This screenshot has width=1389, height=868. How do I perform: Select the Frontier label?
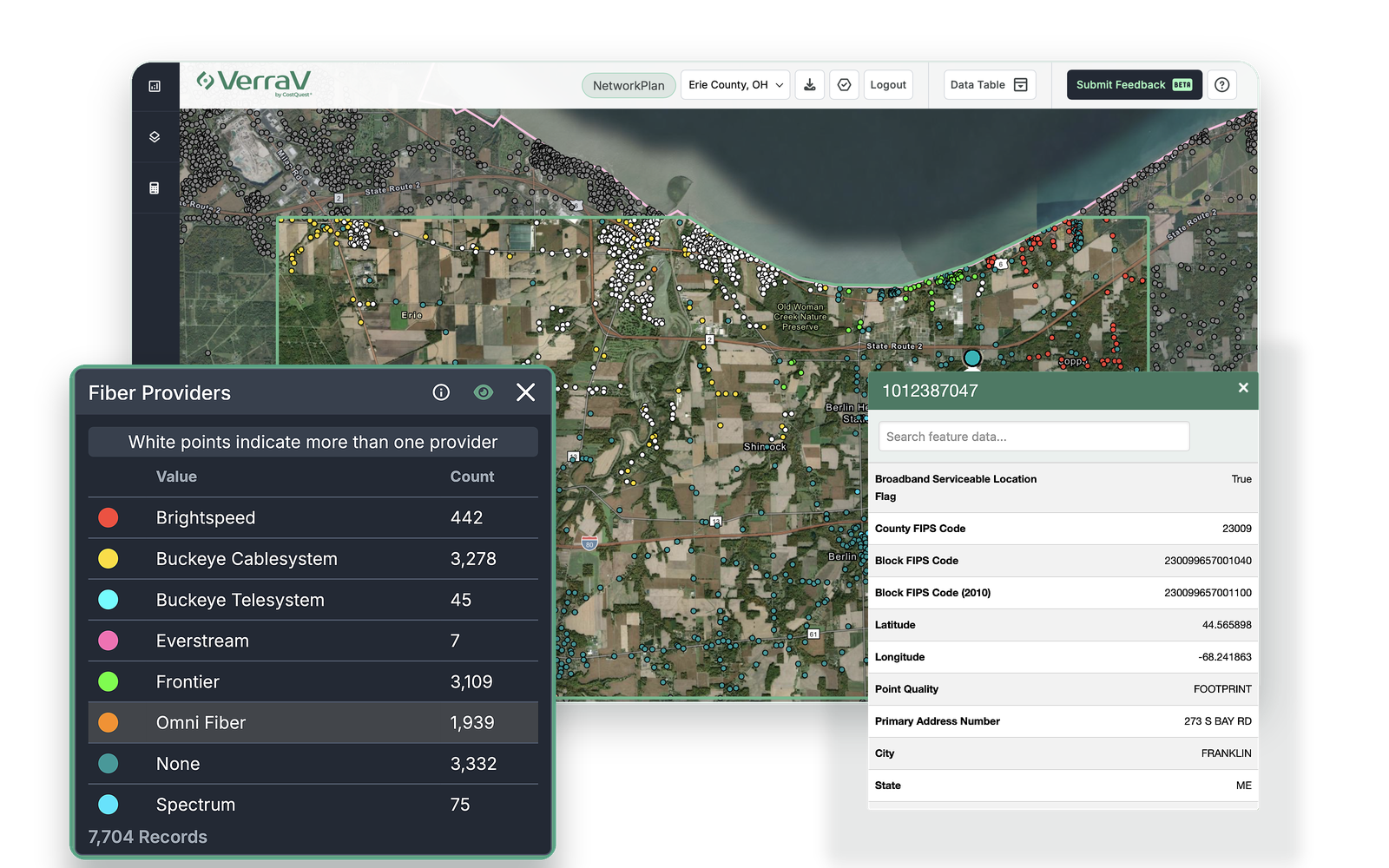pyautogui.click(x=188, y=681)
